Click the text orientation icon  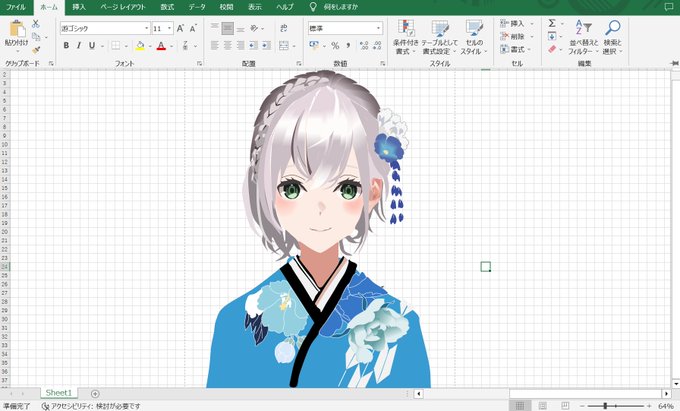click(255, 28)
